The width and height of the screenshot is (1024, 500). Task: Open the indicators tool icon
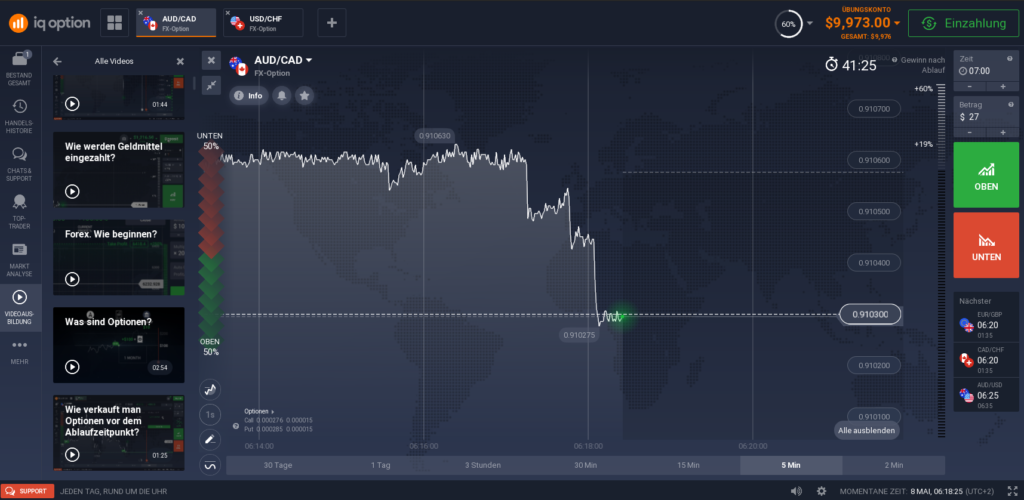(x=210, y=465)
